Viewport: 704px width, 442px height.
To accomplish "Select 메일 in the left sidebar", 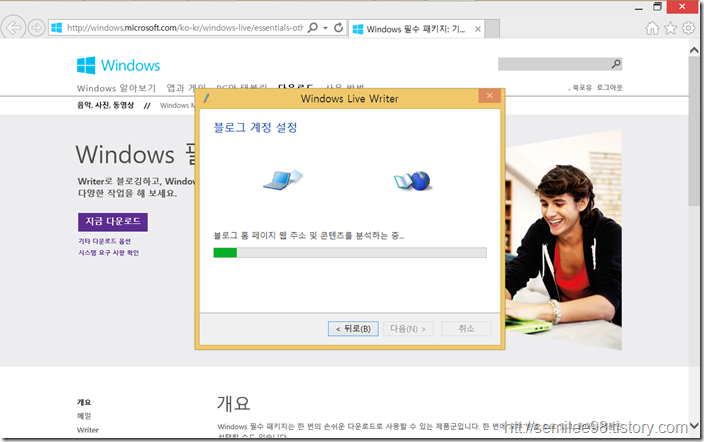I will tap(84, 416).
